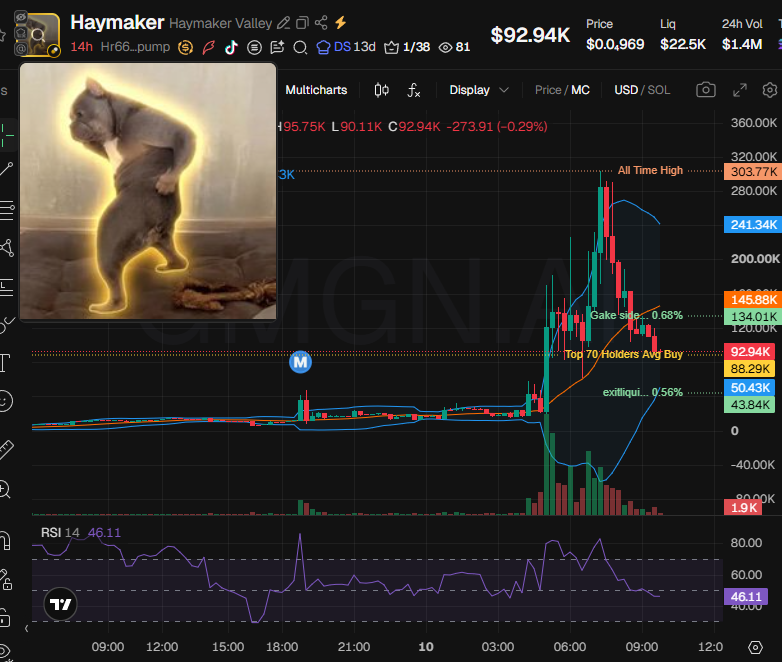Open the TikTok link icon
The image size is (782, 662).
click(231, 47)
